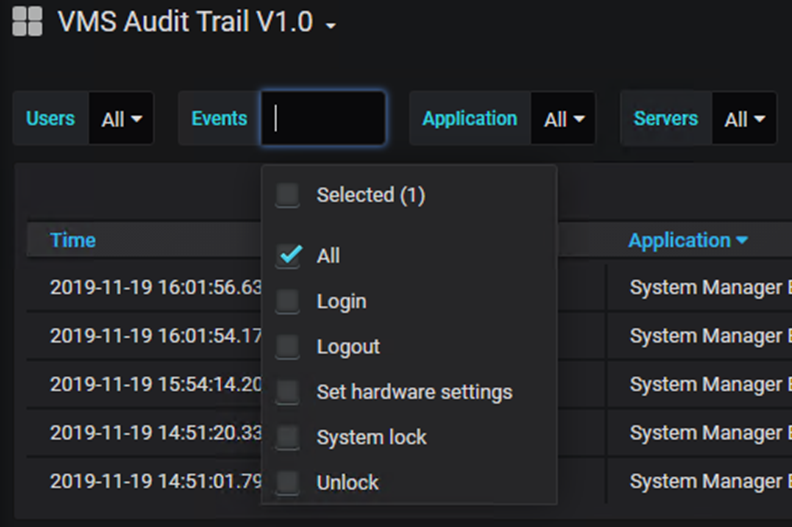792x527 pixels.
Task: Click the Application column header sort arrow
Action: 742,240
